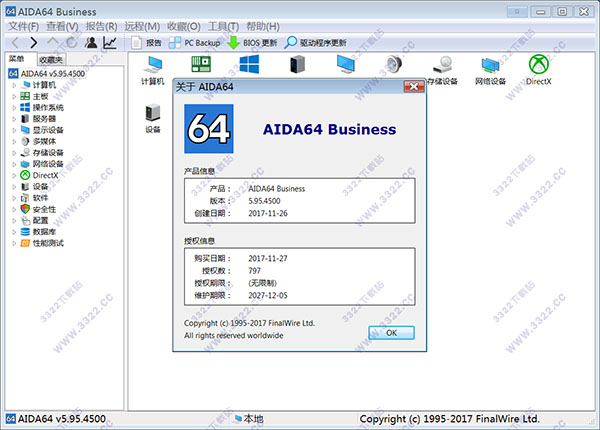Select 设备 in the tree
This screenshot has width=600, height=430.
point(40,187)
